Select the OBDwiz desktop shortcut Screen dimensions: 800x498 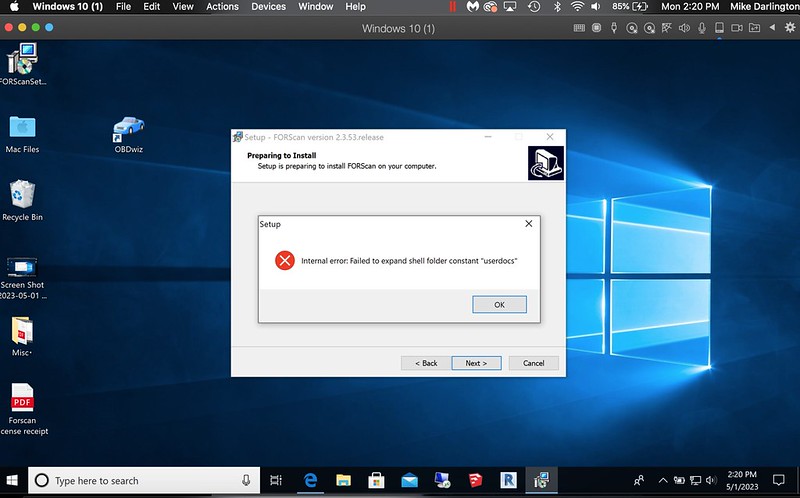pyautogui.click(x=129, y=134)
